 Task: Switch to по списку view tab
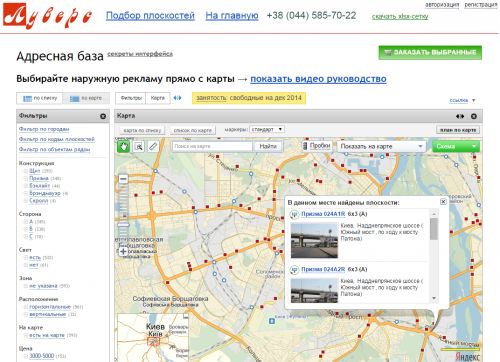pos(40,98)
